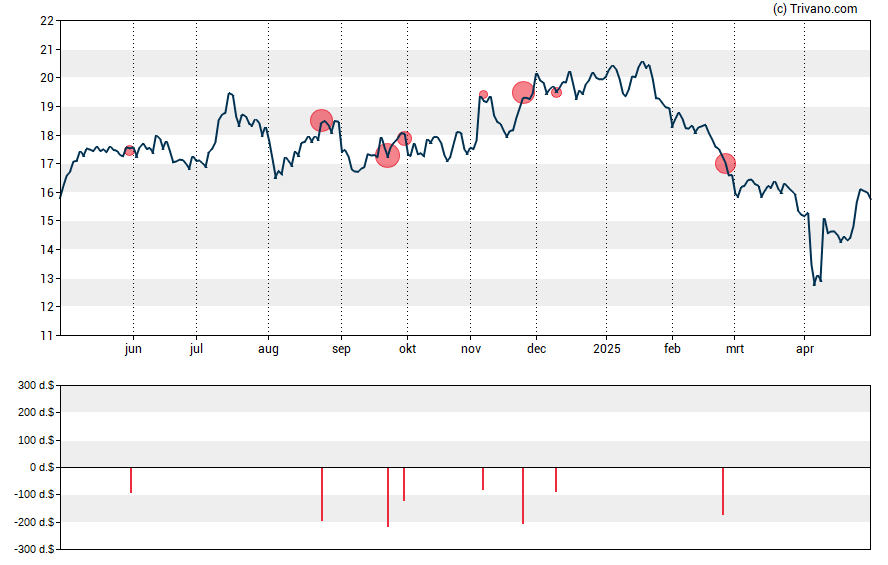Click the 'feb' axis label
This screenshot has height=565, width=888.
tap(672, 349)
